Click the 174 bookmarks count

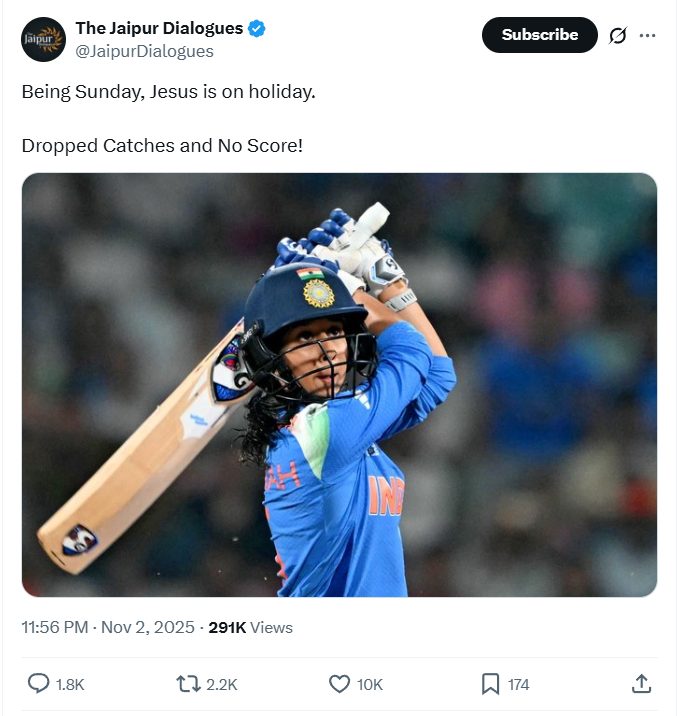click(518, 685)
